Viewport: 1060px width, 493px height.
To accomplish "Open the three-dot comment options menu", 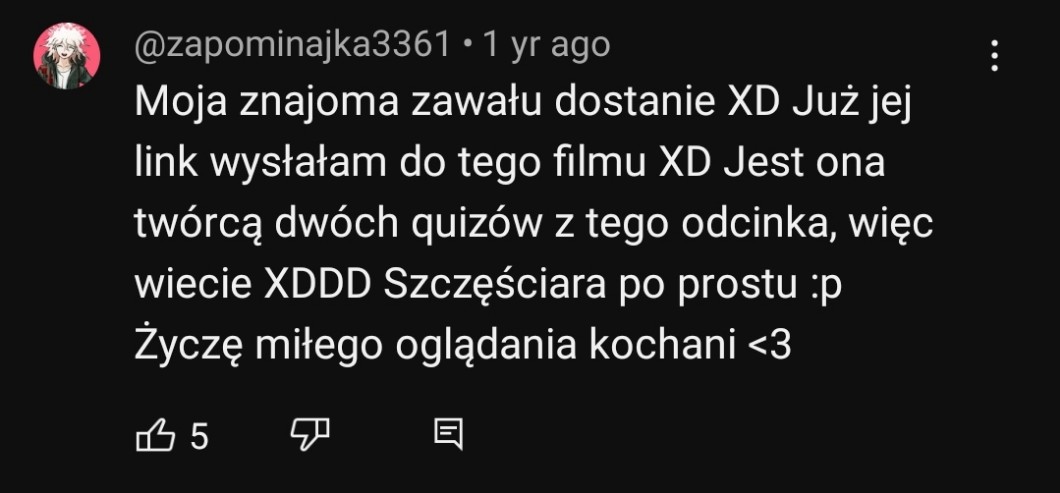I will 994,55.
